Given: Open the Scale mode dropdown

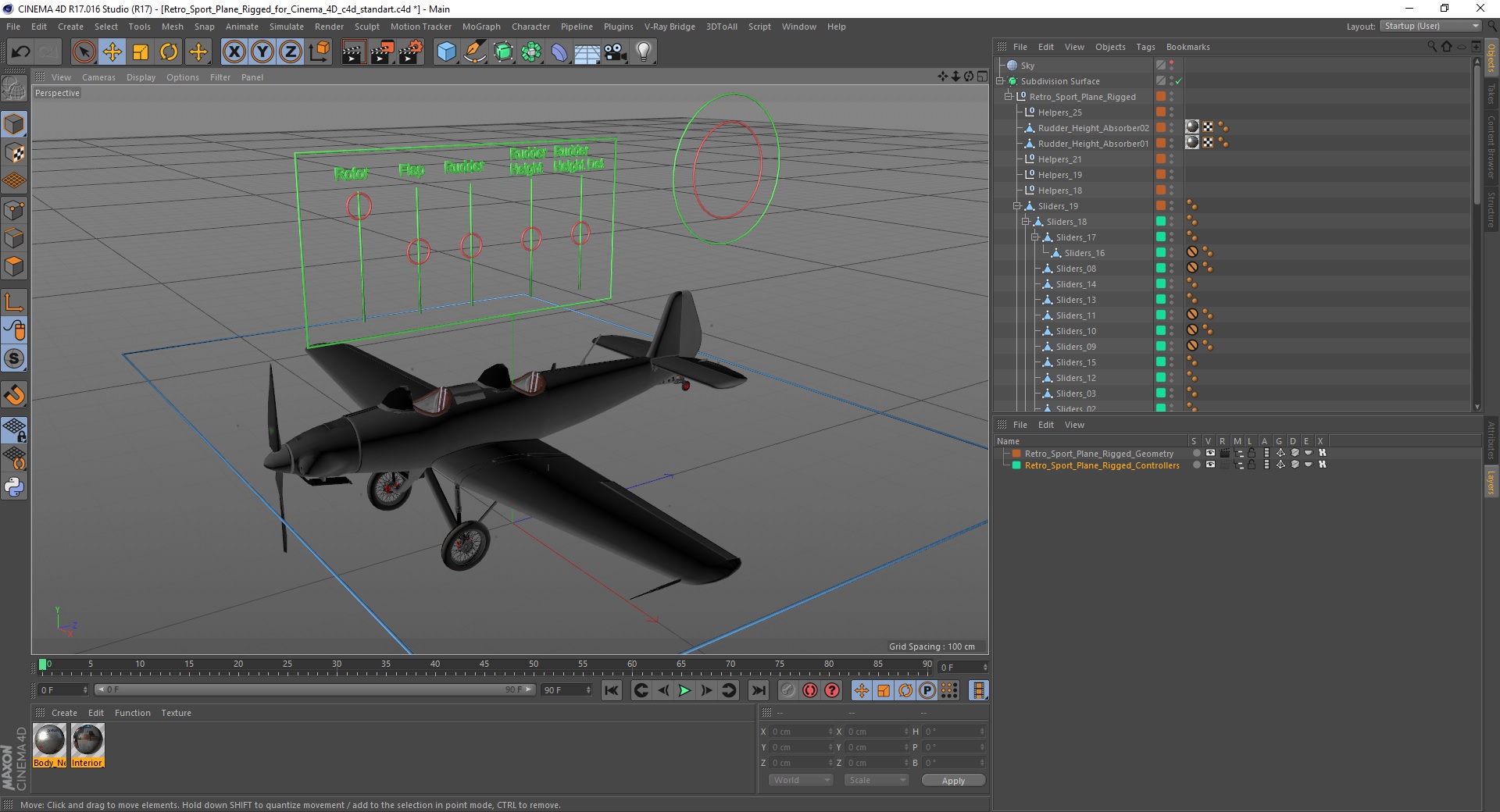Looking at the screenshot, I should pyautogui.click(x=876, y=780).
